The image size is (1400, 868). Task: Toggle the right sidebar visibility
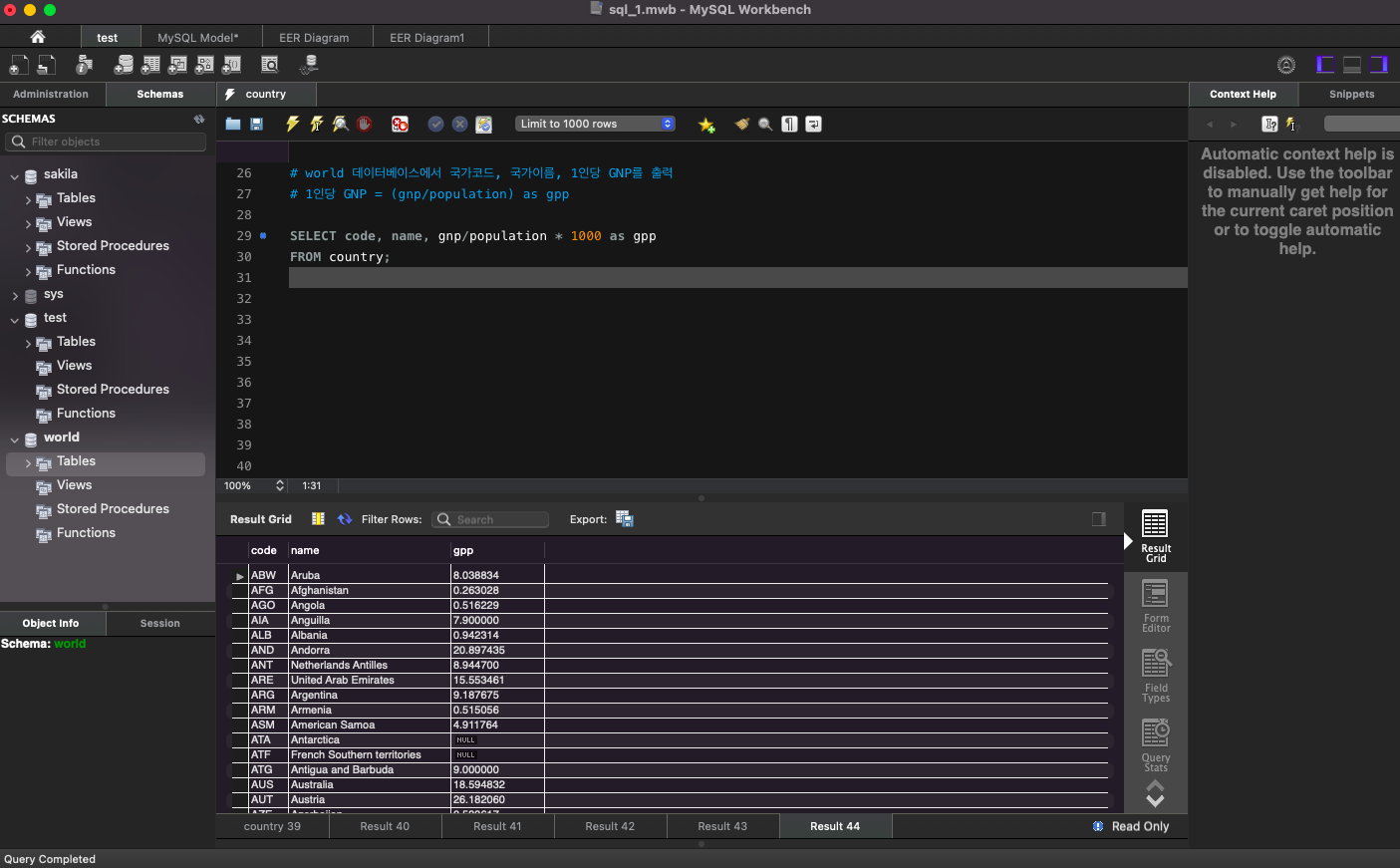tap(1379, 65)
